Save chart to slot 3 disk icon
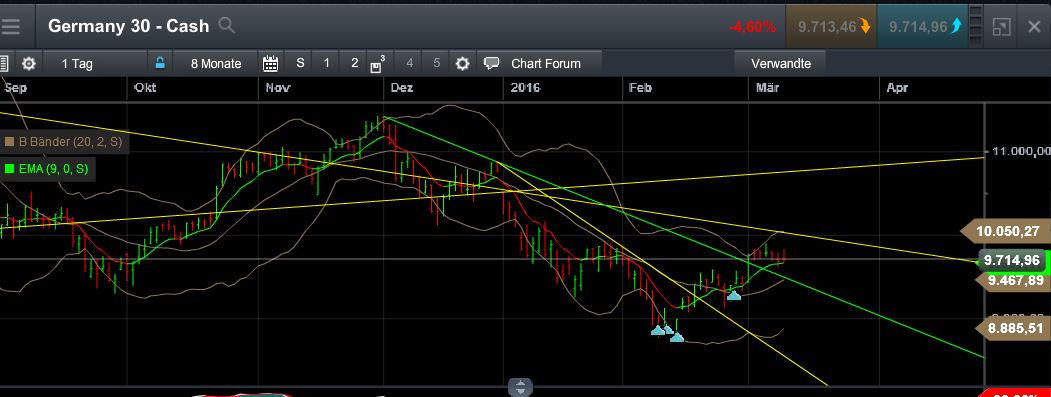 click(x=378, y=64)
